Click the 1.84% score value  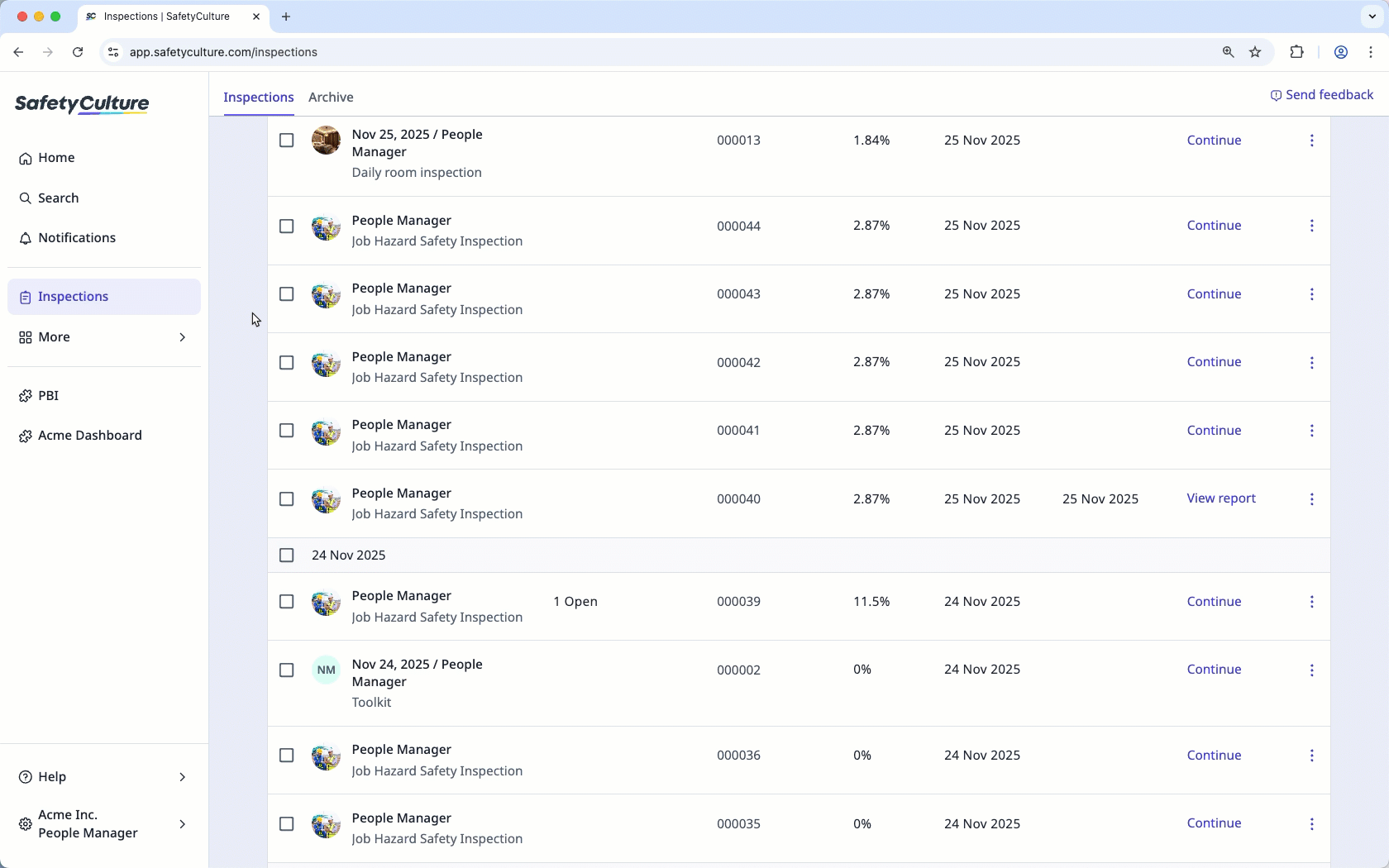[871, 141]
